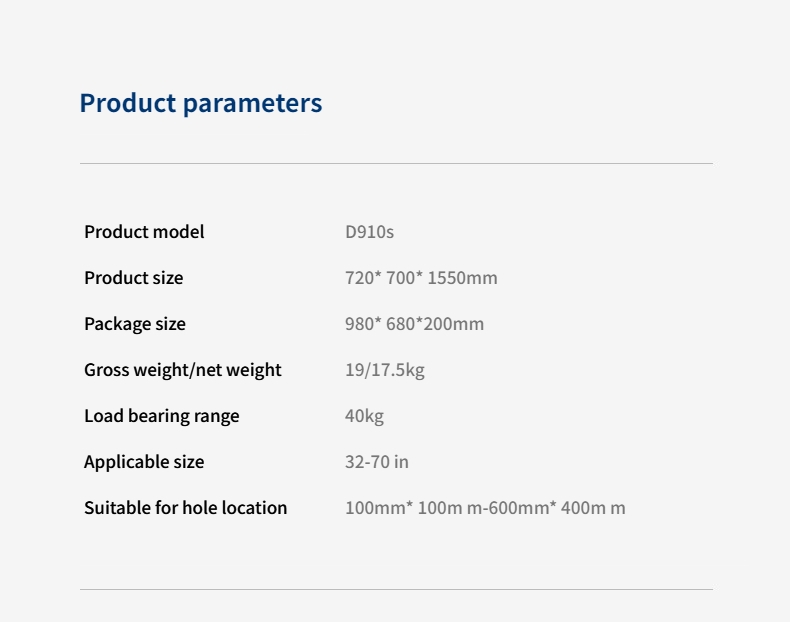Image resolution: width=790 pixels, height=622 pixels.
Task: Click the D910s model value
Action: [370, 232]
